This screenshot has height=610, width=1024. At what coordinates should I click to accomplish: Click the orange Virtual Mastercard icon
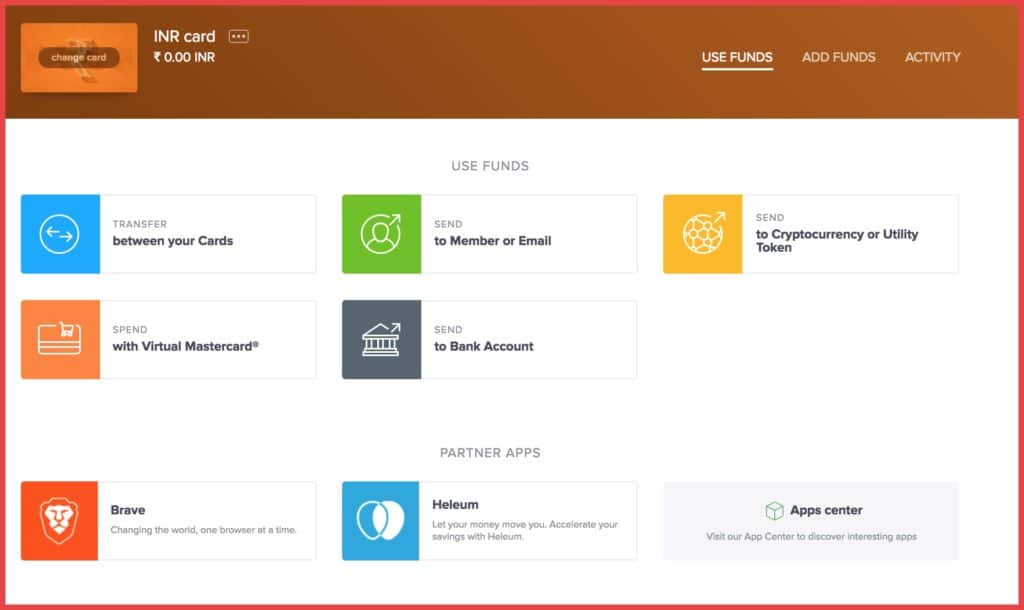coord(60,340)
